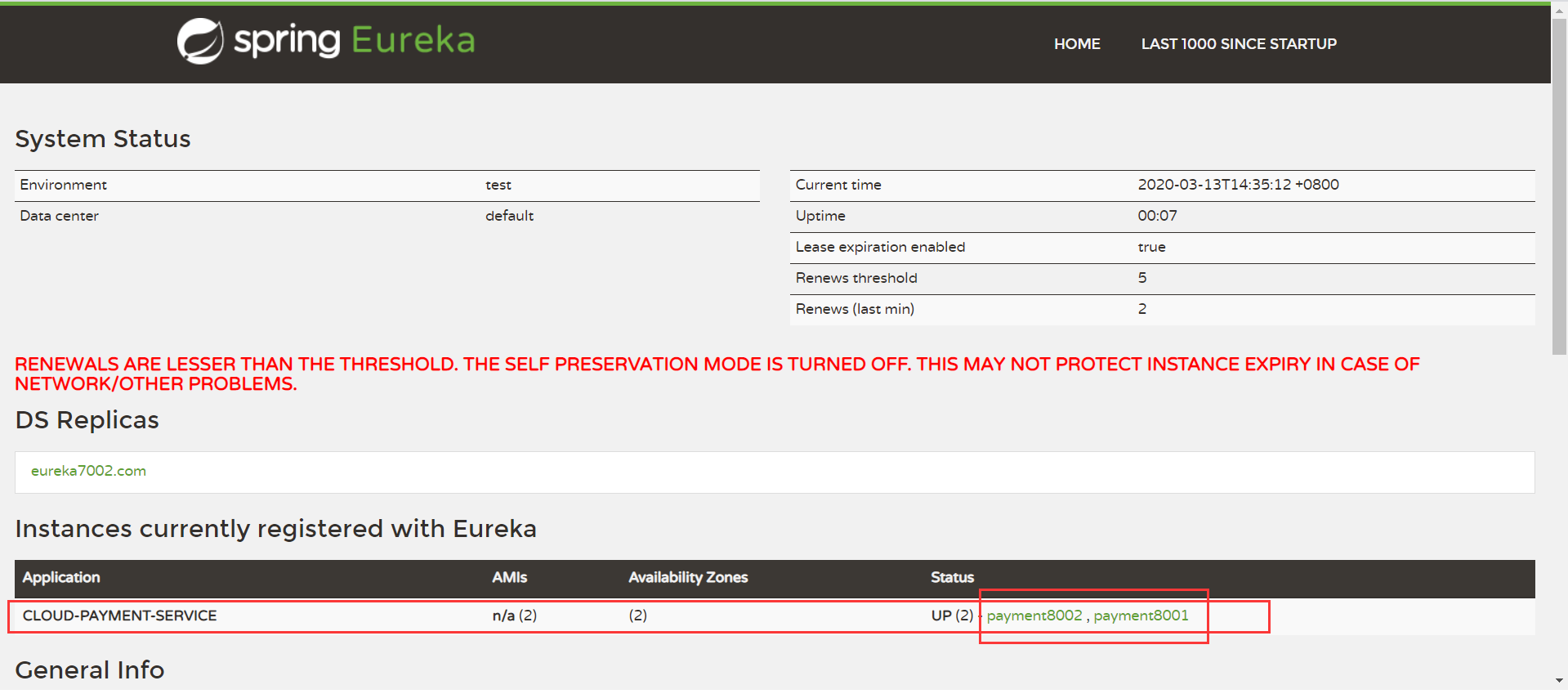Viewport: 1568px width, 694px height.
Task: Click the UP (2) status text
Action: tap(952, 616)
